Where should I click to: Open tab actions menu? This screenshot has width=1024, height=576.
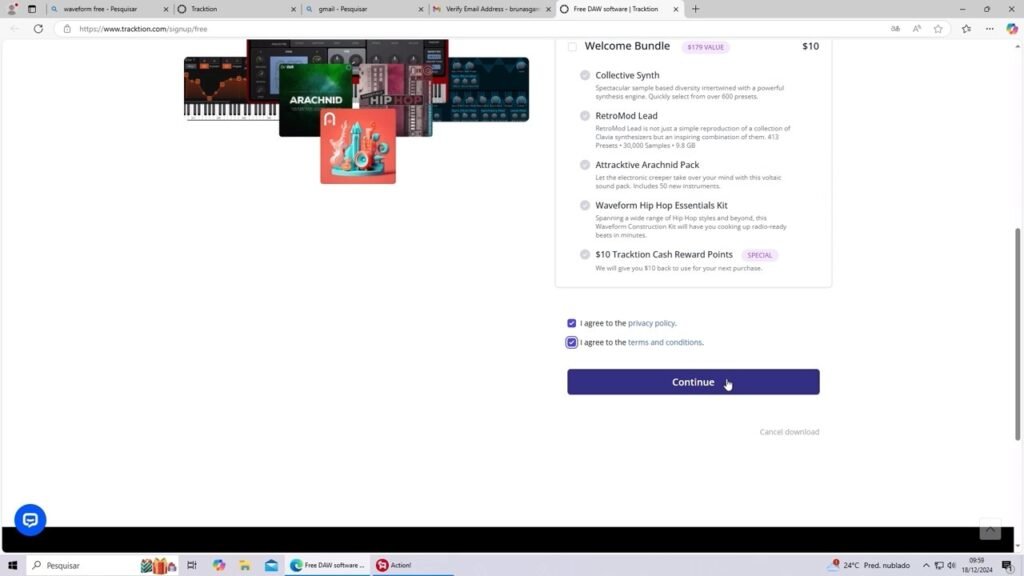pos(31,9)
